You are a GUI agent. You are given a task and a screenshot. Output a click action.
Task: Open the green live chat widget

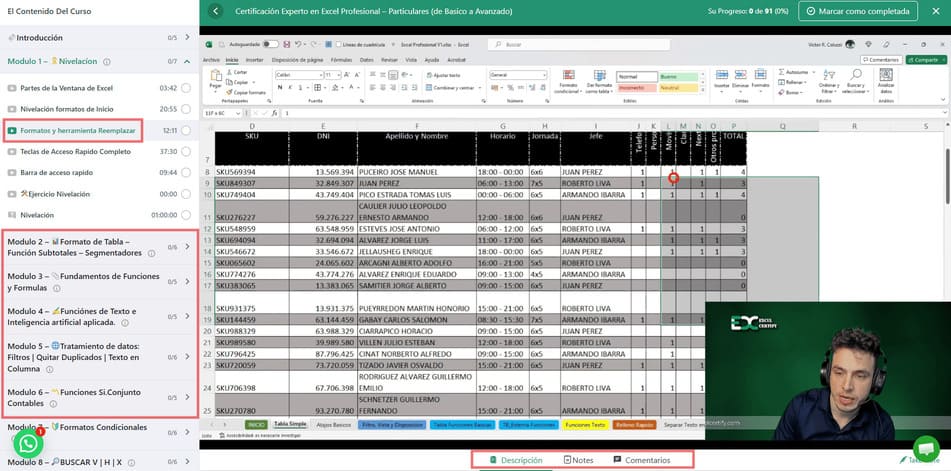coord(926,449)
